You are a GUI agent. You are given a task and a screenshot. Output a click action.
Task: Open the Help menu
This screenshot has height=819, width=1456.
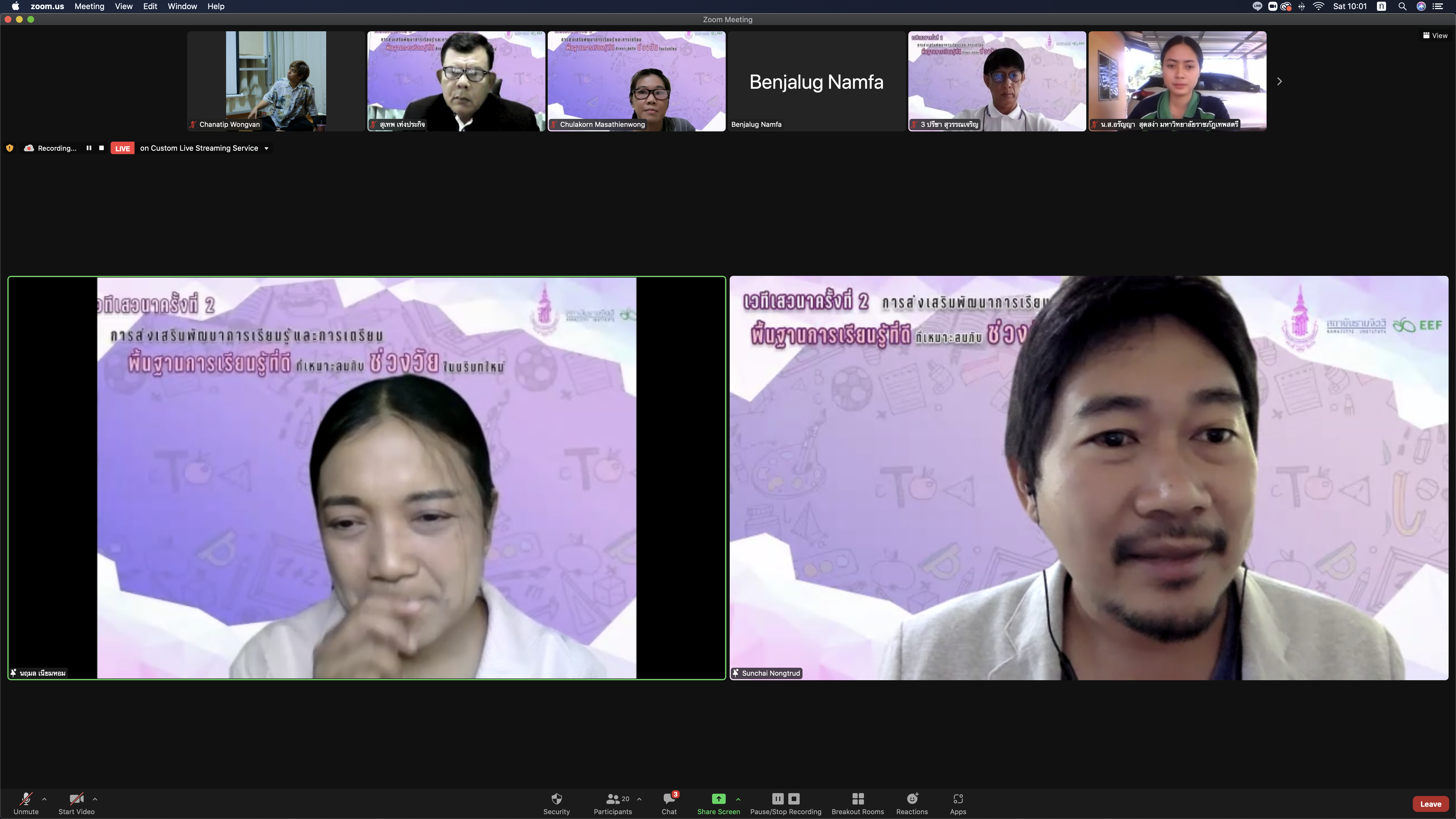click(216, 6)
